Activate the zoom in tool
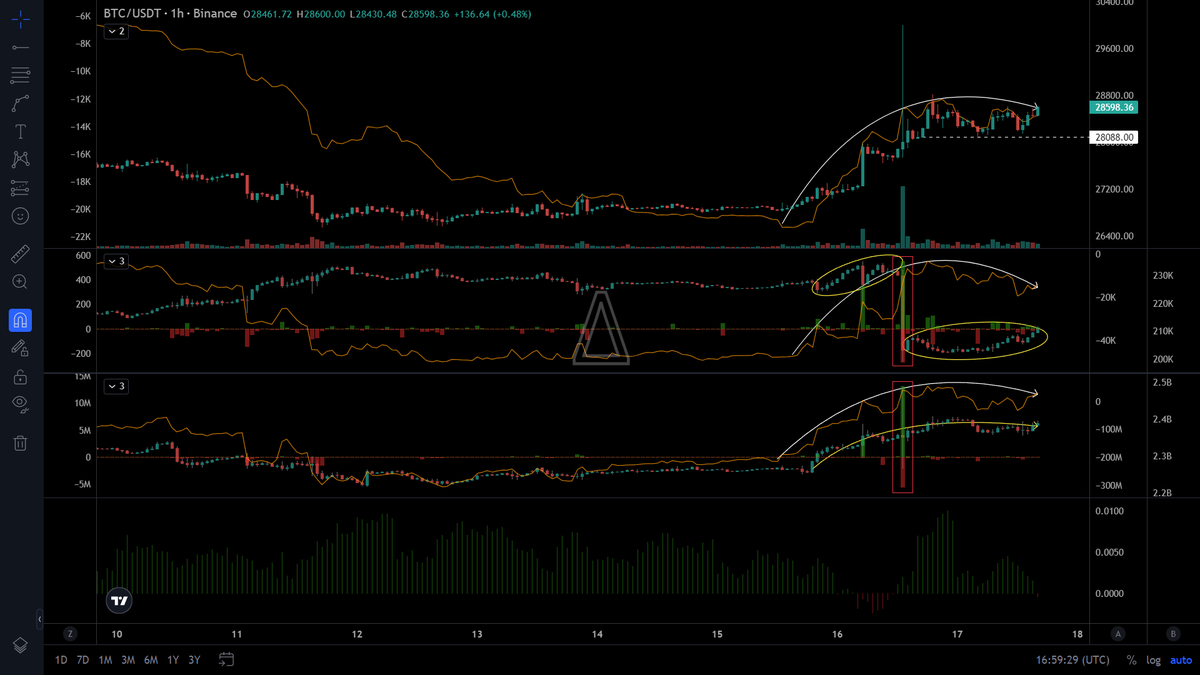This screenshot has width=1200, height=675. [20, 282]
